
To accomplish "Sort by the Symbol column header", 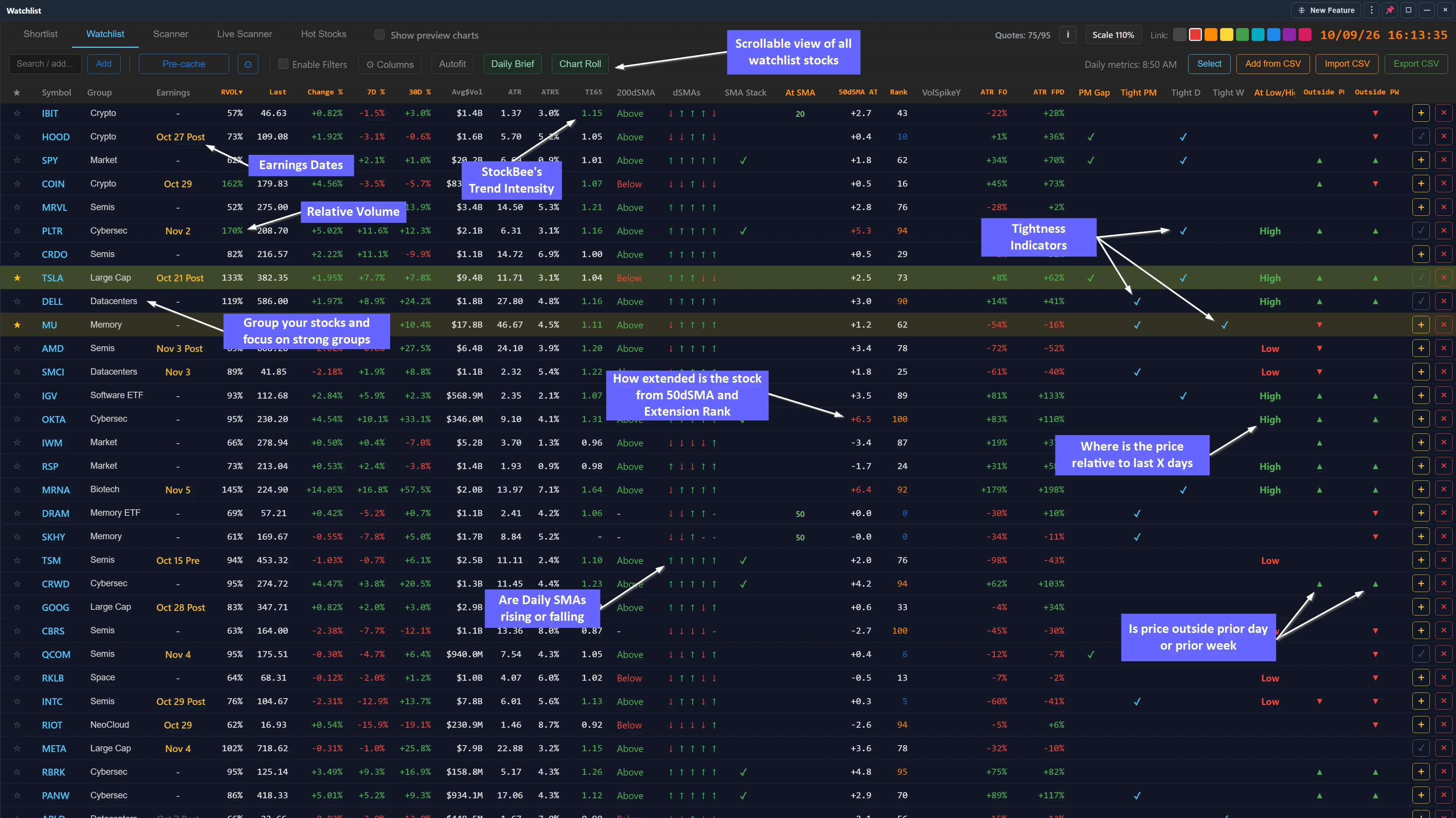I will tap(56, 92).
